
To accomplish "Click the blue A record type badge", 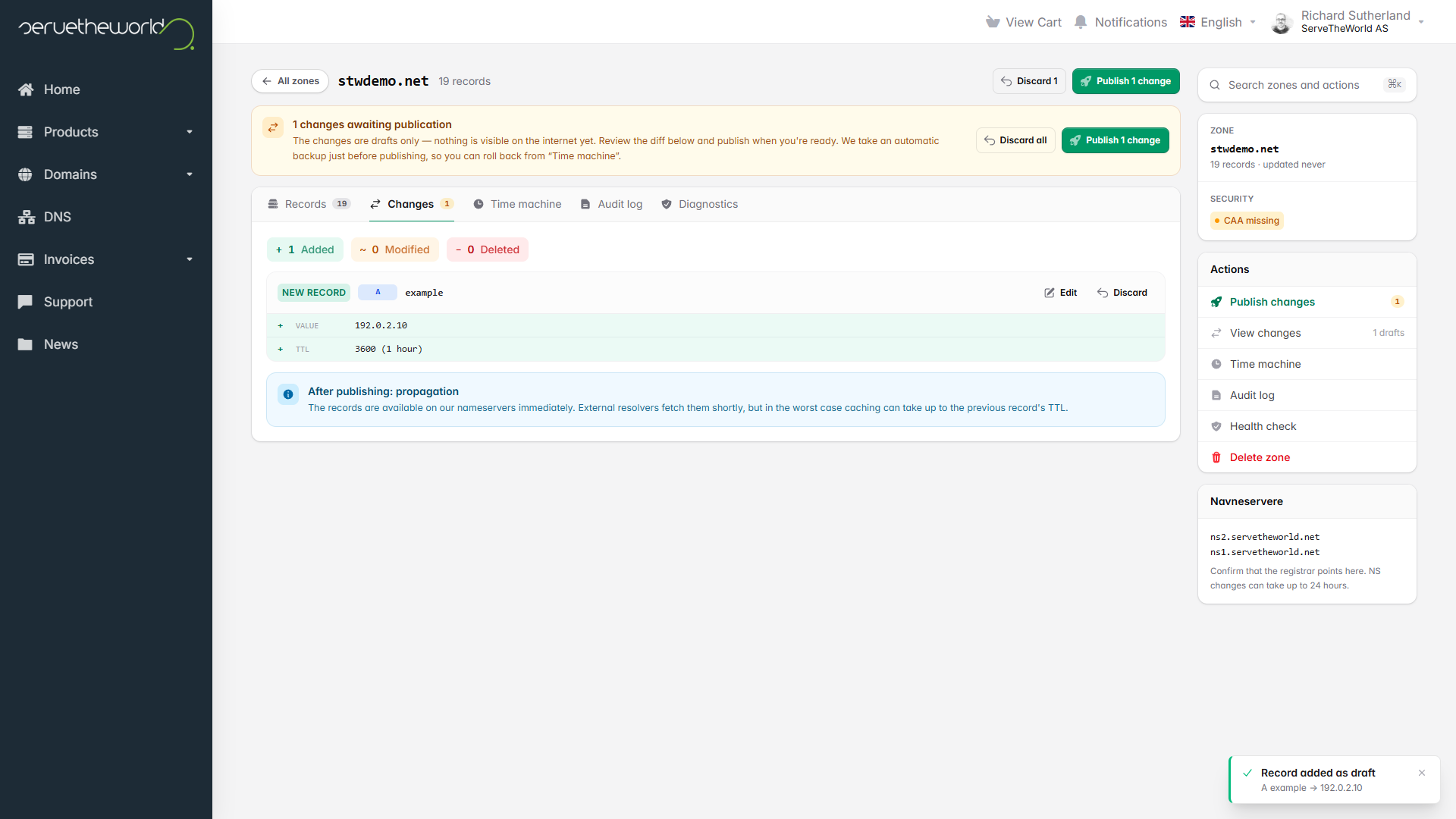I will (x=378, y=293).
